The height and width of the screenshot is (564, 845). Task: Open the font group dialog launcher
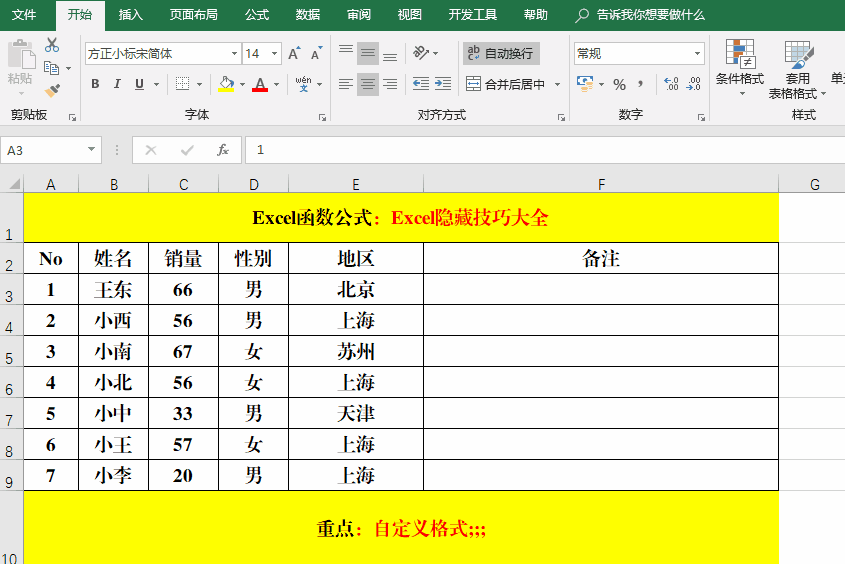pyautogui.click(x=322, y=117)
